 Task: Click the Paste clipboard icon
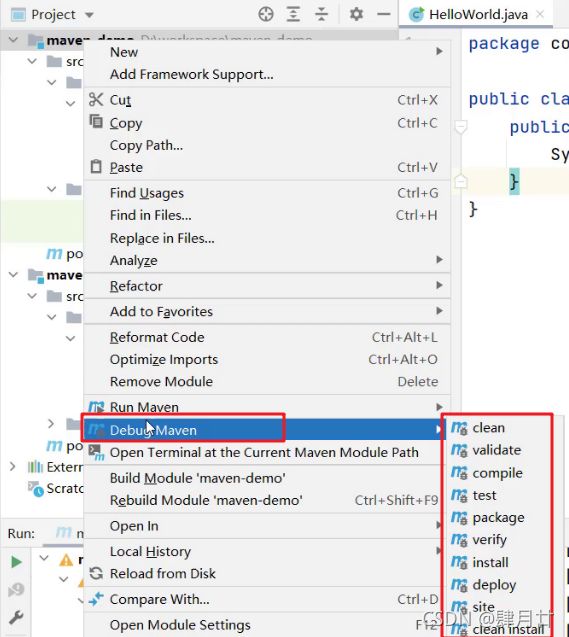(x=96, y=167)
